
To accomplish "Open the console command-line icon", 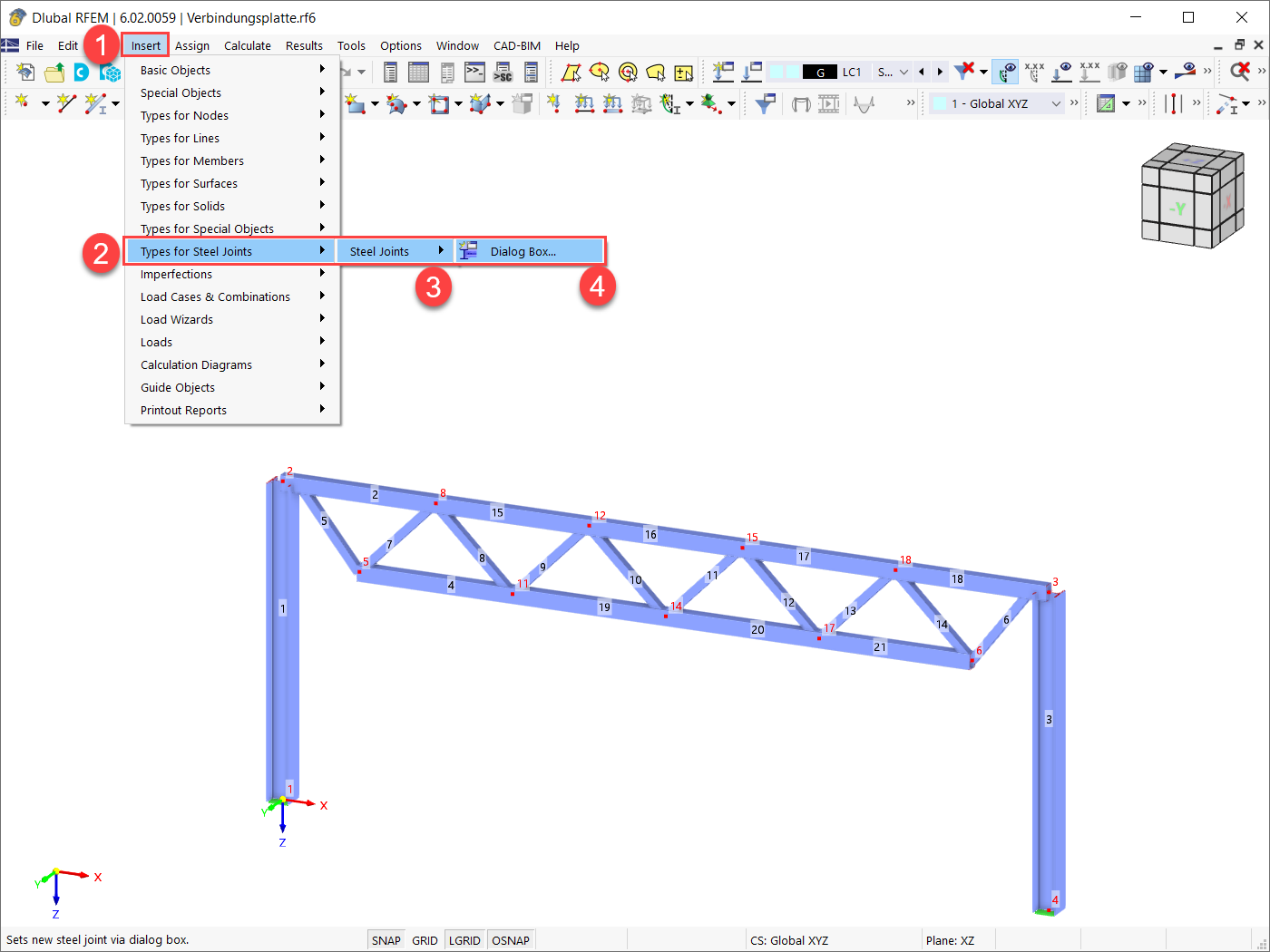I will tap(474, 72).
